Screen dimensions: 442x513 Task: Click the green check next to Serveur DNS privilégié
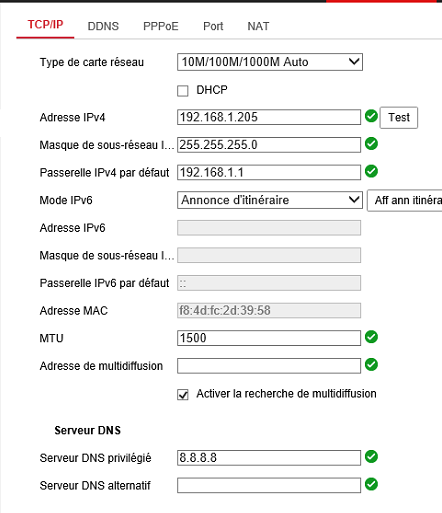click(x=371, y=456)
